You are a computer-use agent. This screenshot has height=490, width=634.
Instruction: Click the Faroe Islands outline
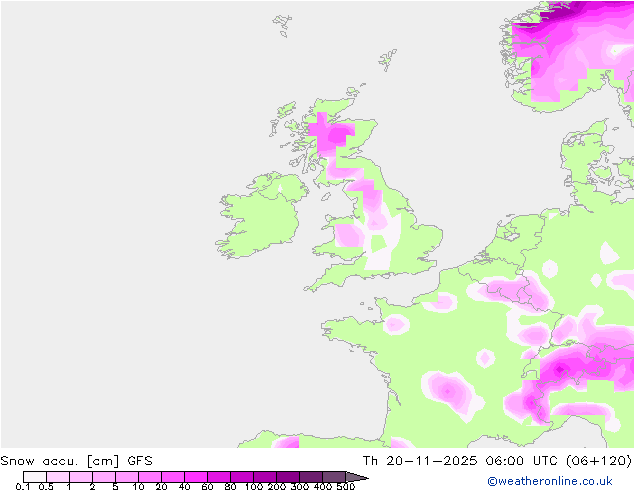click(282, 25)
